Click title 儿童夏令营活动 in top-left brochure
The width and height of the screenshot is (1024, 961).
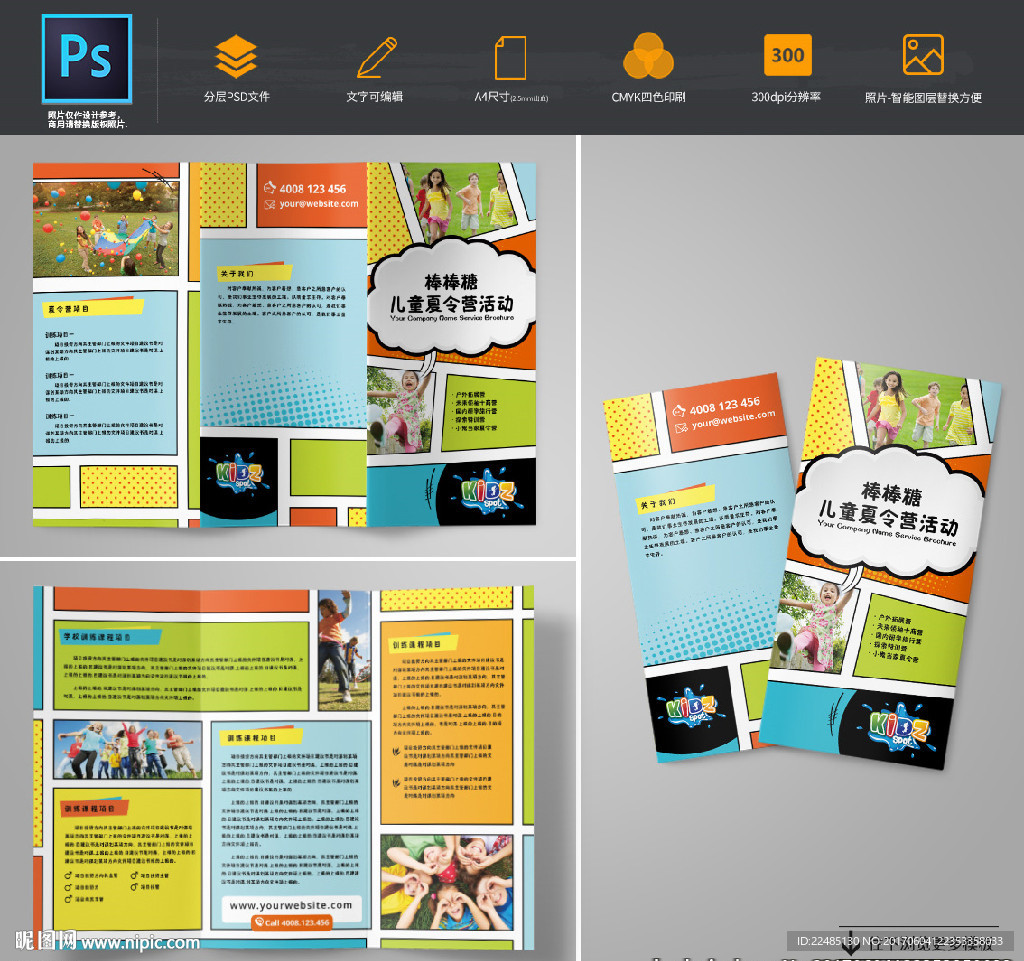tap(451, 304)
